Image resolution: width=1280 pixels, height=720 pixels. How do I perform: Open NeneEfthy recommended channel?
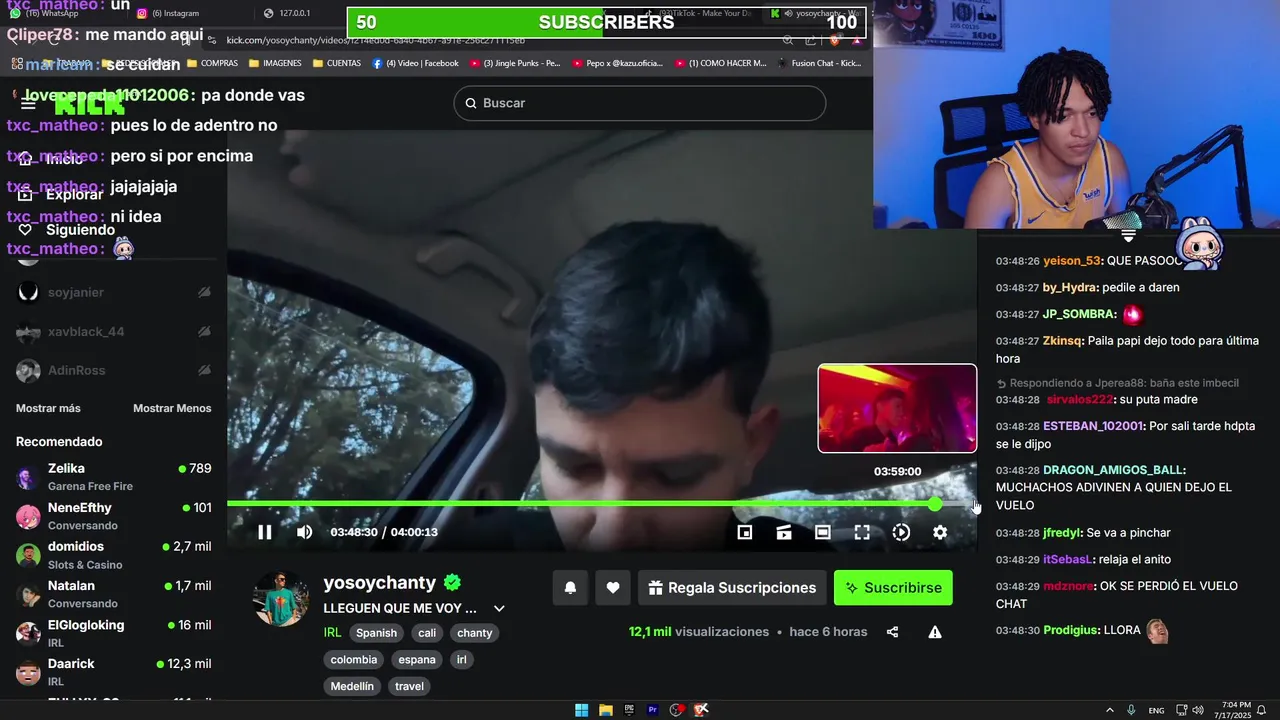click(114, 516)
